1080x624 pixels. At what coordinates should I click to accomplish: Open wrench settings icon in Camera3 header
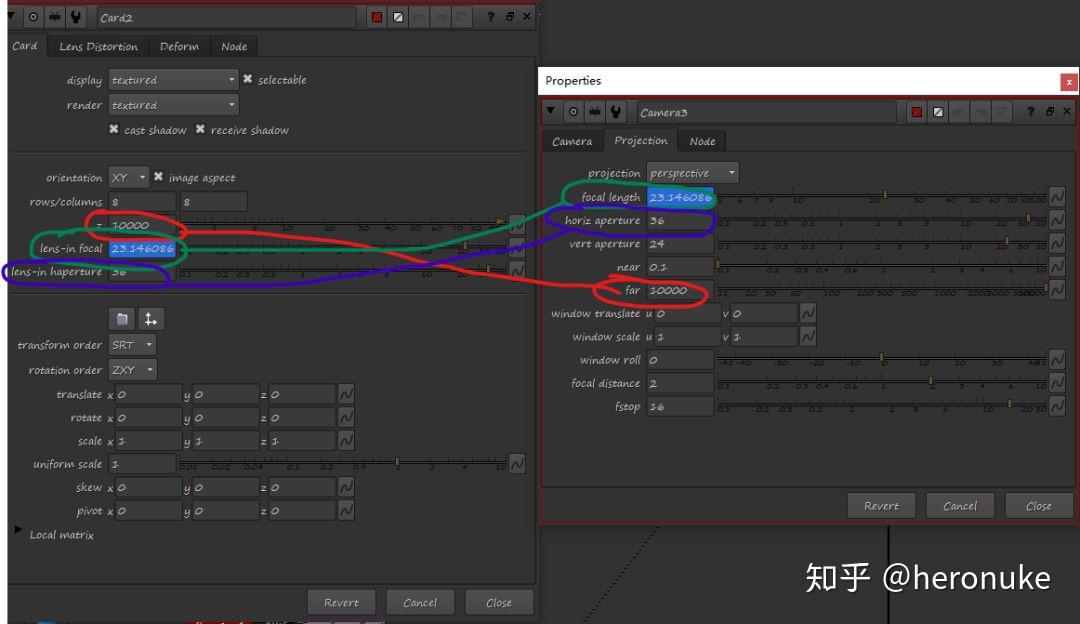(616, 112)
